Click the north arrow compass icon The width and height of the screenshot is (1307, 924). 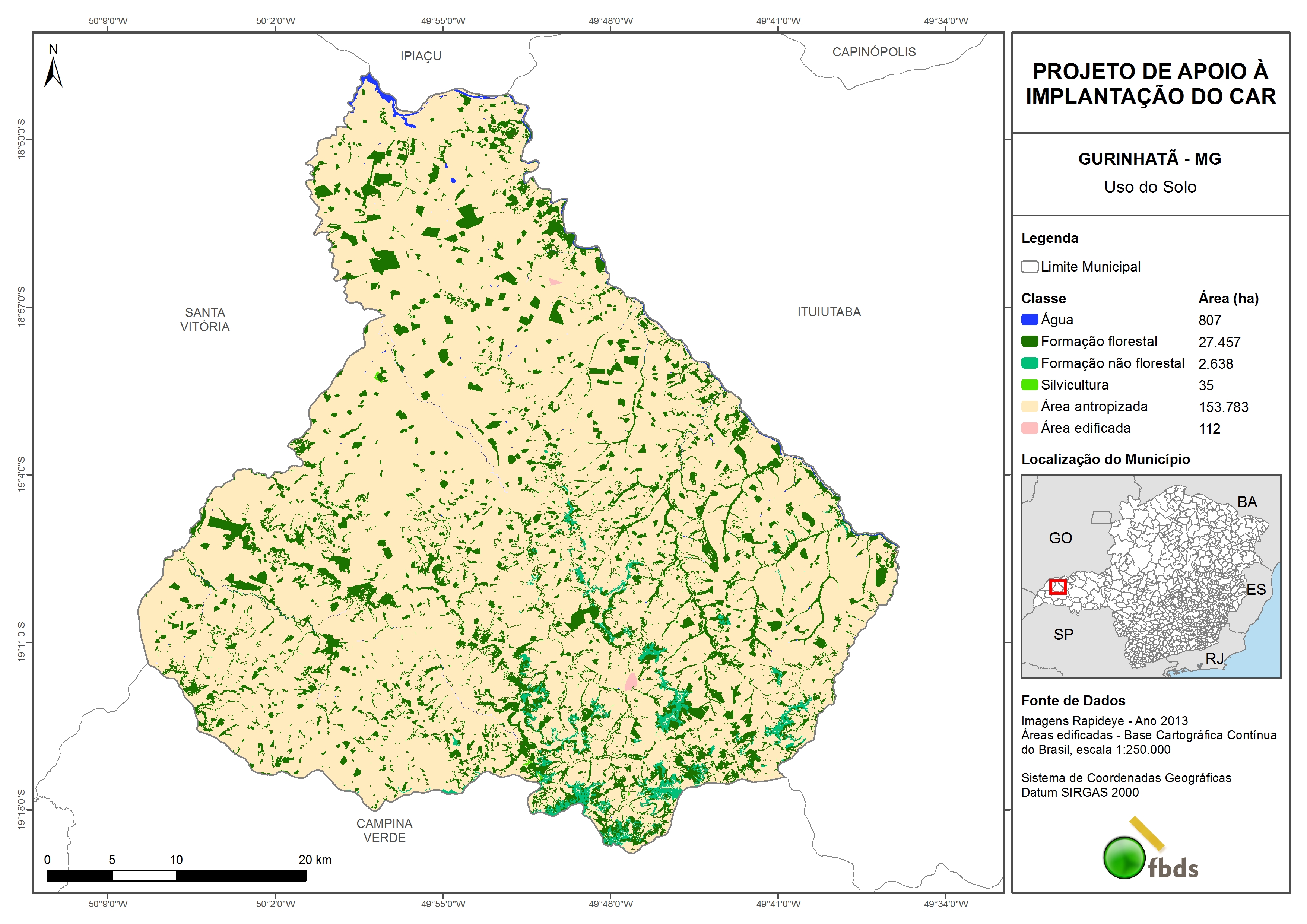pyautogui.click(x=53, y=72)
